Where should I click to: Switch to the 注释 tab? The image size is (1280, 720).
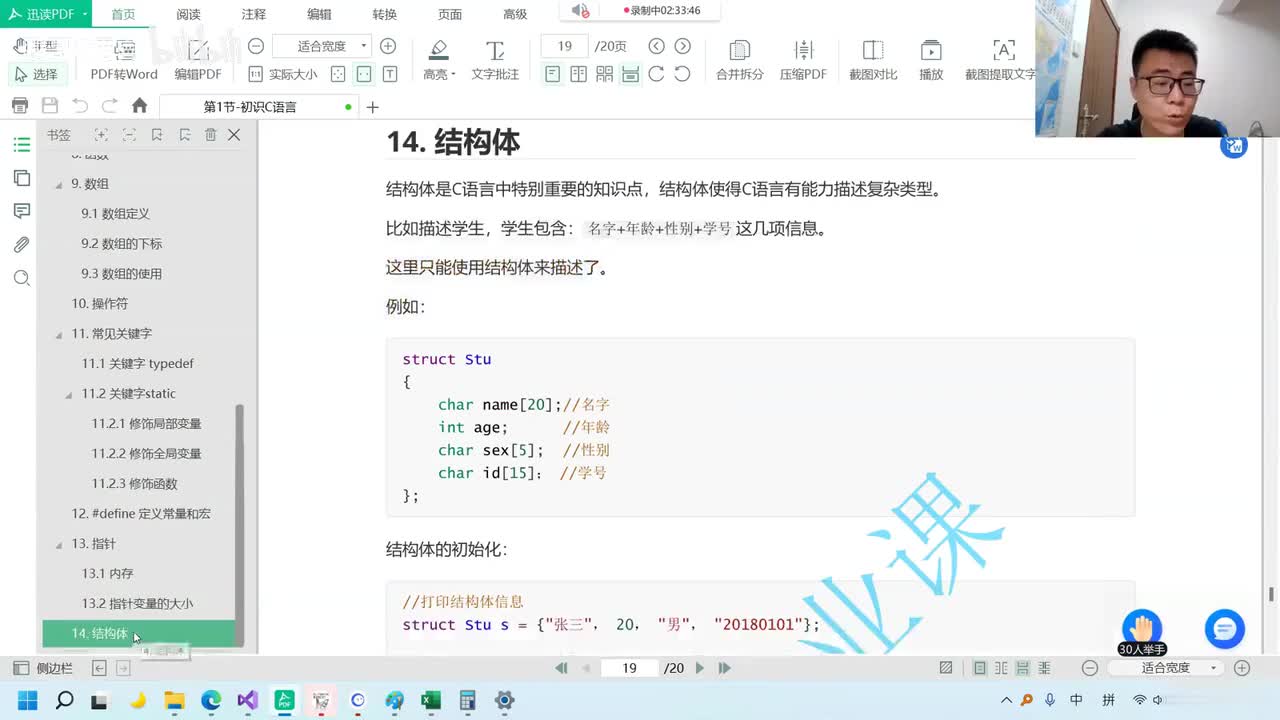[254, 14]
